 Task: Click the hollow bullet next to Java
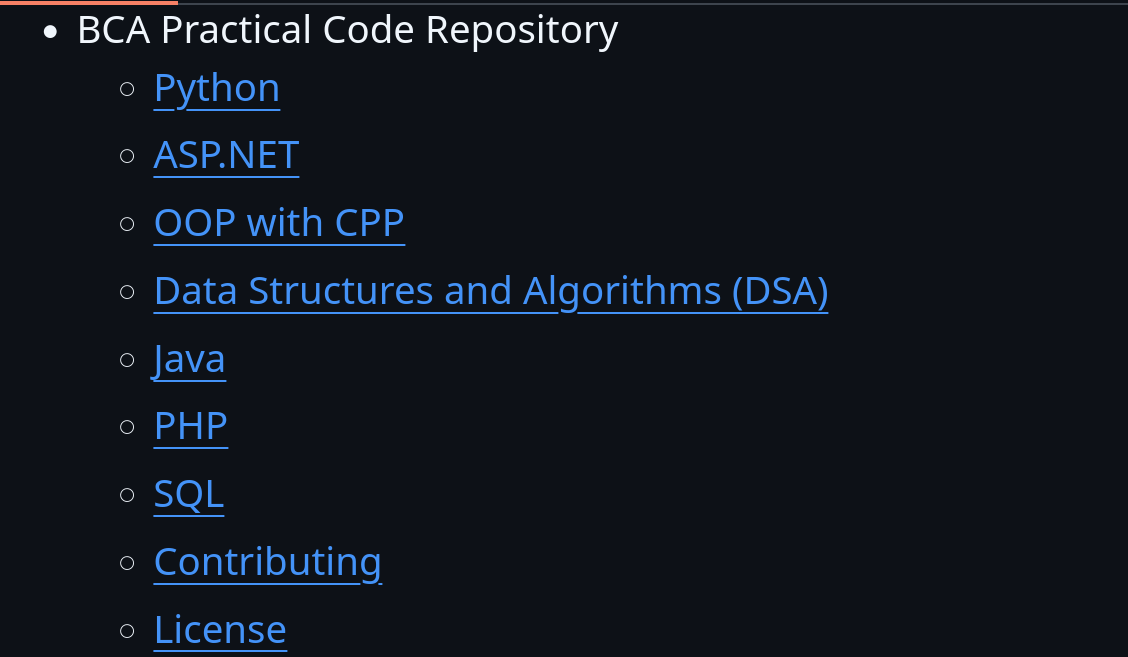(127, 359)
